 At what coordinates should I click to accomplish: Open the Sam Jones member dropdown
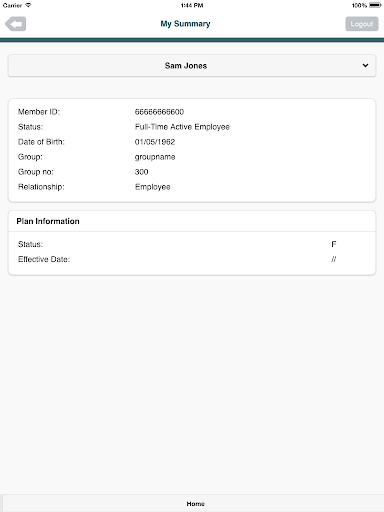[192, 66]
